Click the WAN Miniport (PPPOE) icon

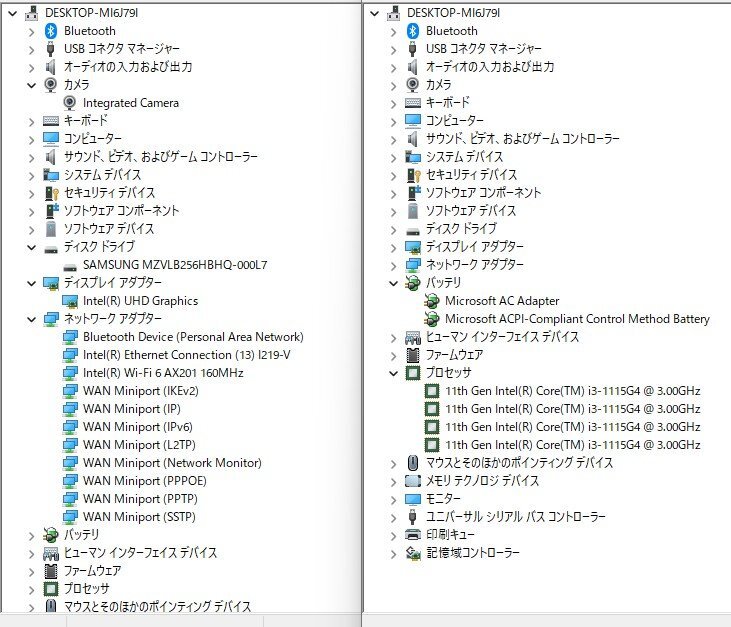(70, 481)
